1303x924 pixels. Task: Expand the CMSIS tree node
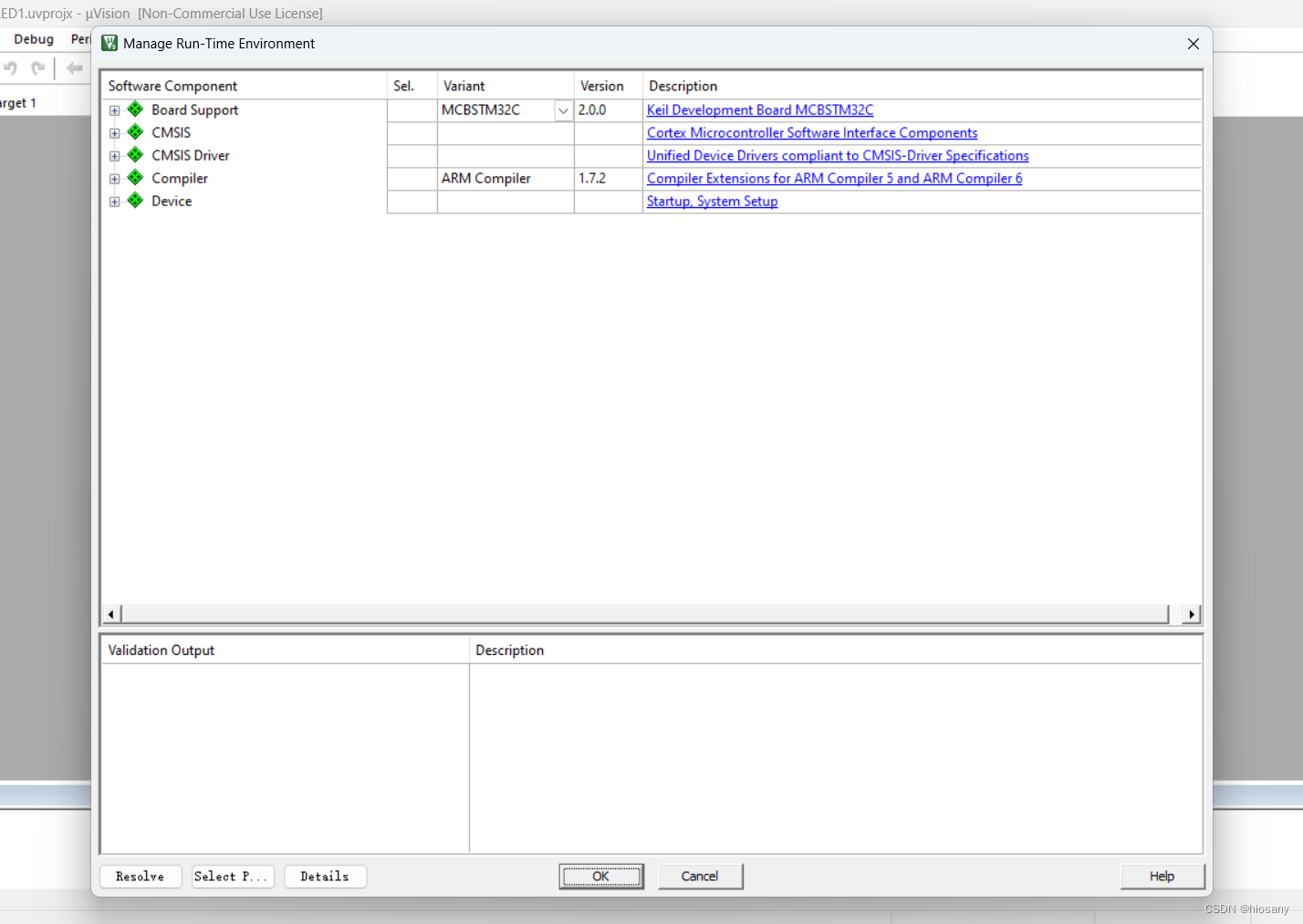click(115, 133)
